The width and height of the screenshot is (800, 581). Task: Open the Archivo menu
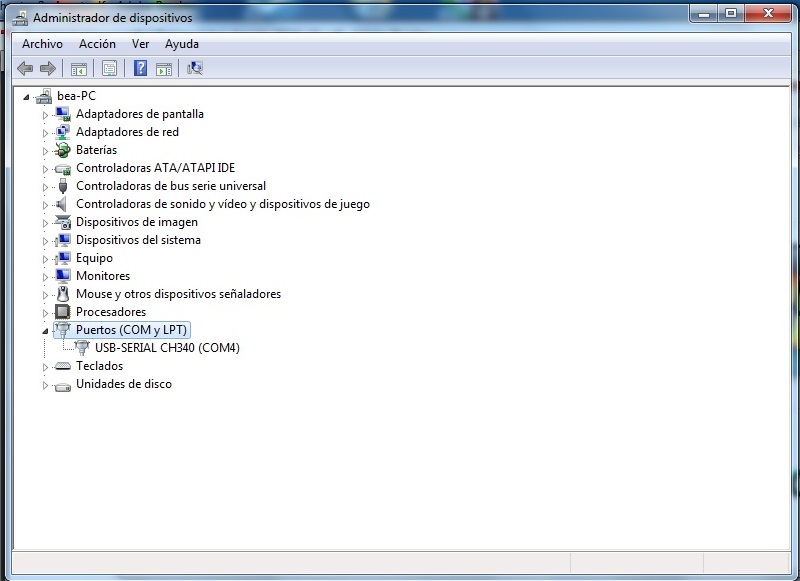coord(42,44)
